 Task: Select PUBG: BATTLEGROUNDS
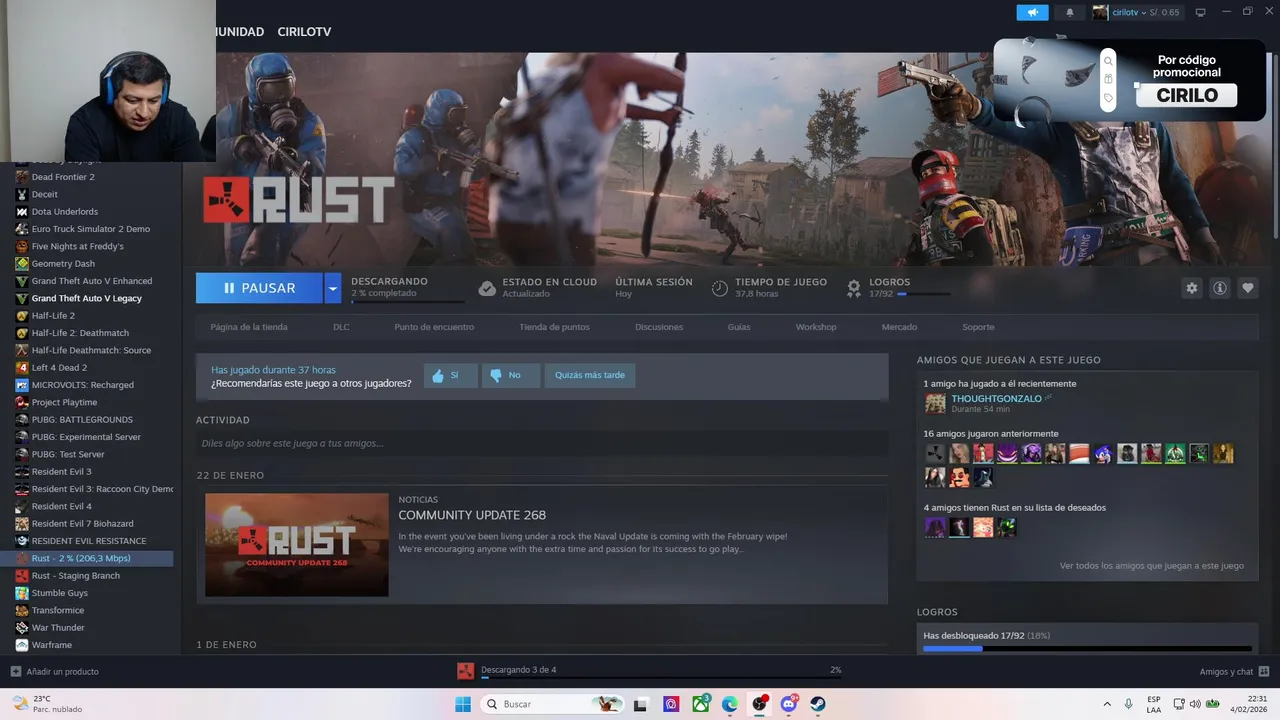click(82, 420)
